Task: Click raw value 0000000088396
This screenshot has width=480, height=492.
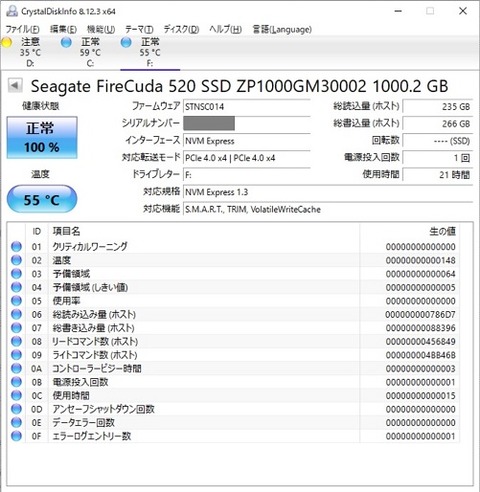Action: coord(421,328)
